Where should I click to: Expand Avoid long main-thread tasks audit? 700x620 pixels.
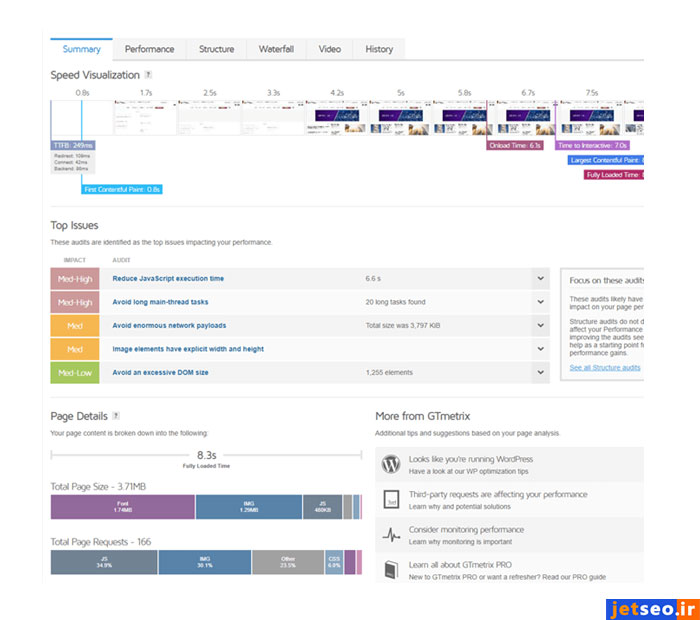[x=540, y=302]
